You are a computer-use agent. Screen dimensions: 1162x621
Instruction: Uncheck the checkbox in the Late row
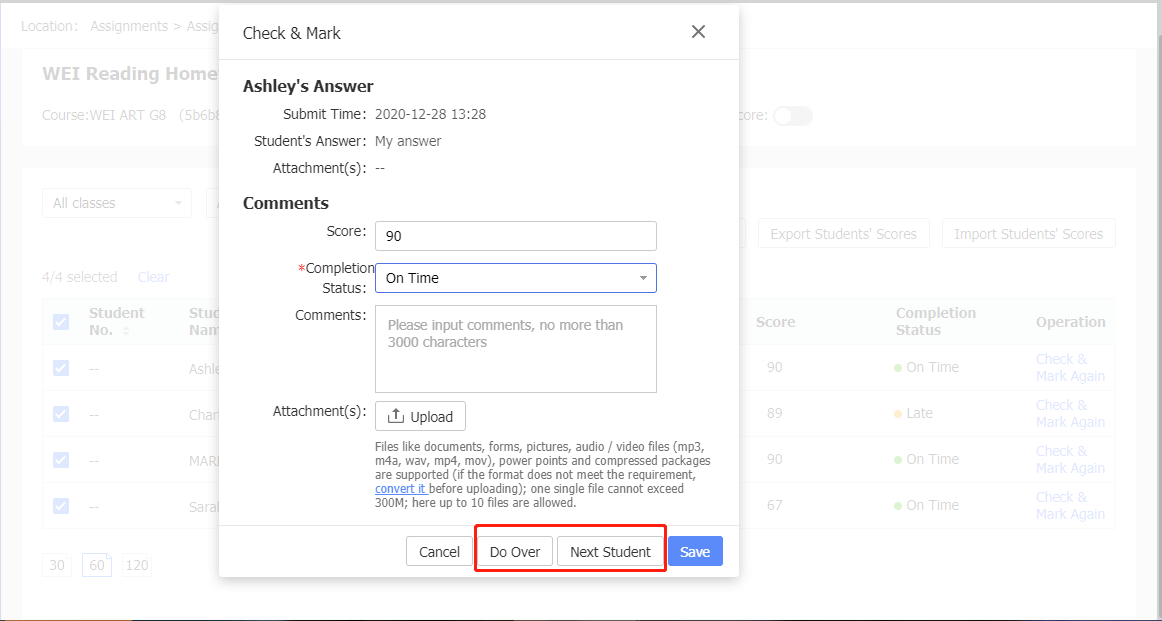[61, 414]
